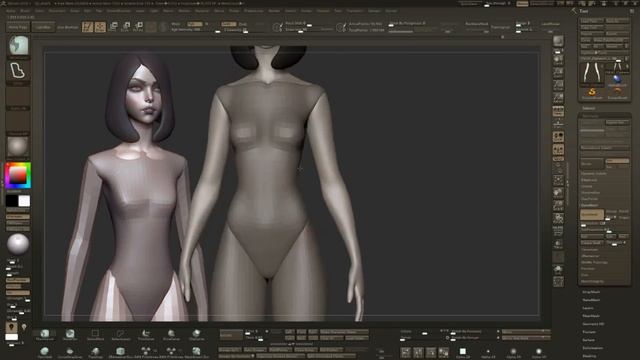Image resolution: width=640 pixels, height=360 pixels.
Task: Toggle the Rgb channel button
Action: [195, 24]
